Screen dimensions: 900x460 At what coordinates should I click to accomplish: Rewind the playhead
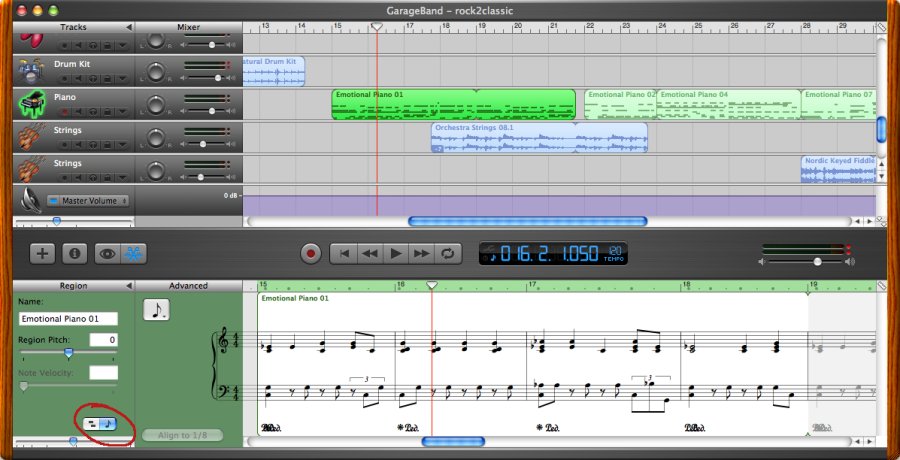tap(370, 253)
